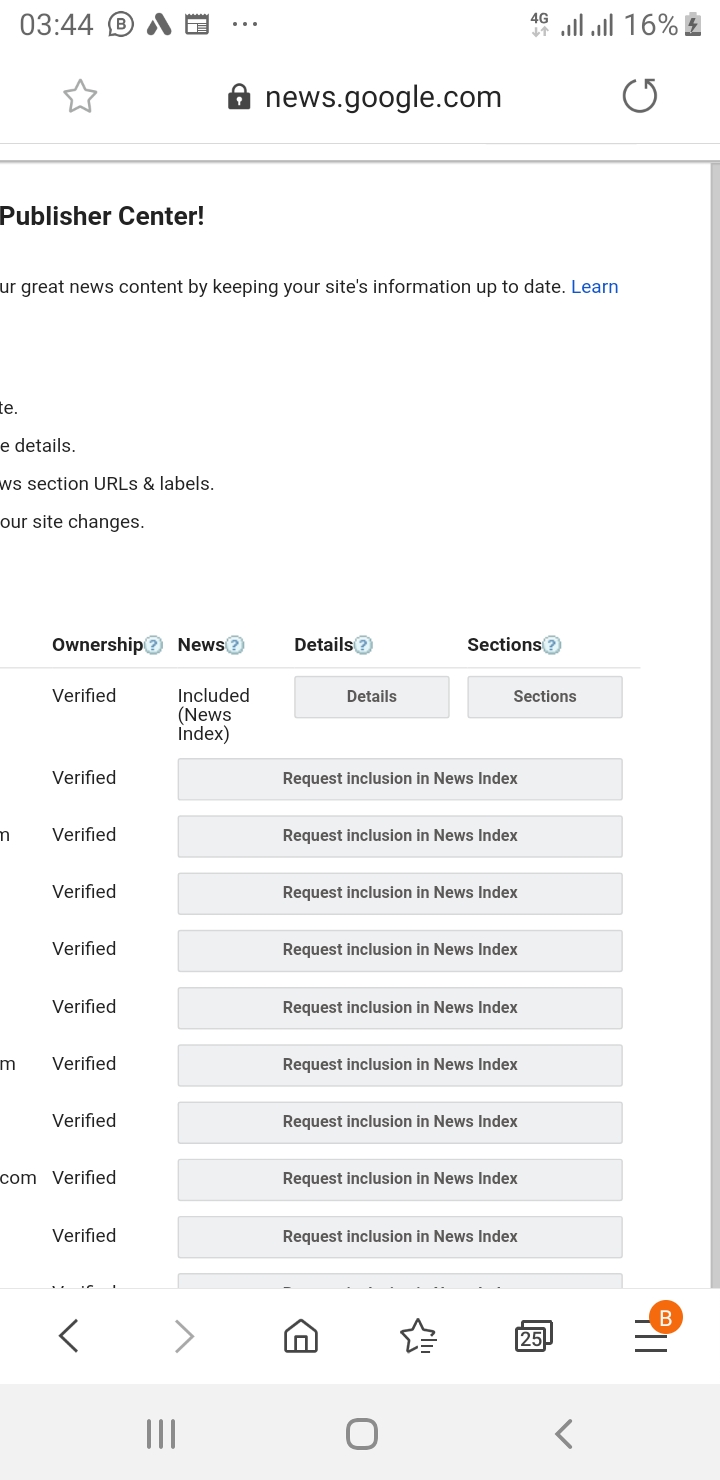The height and width of the screenshot is (1480, 720).
Task: Tap the Google Ads notification icon
Action: [x=158, y=25]
